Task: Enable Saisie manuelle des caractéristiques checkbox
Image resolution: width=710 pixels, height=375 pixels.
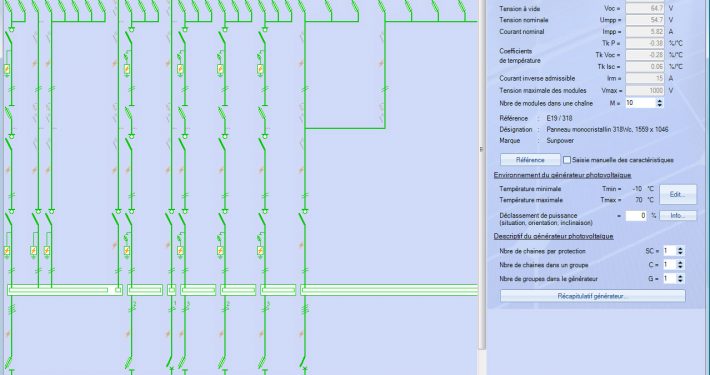Action: coord(567,160)
